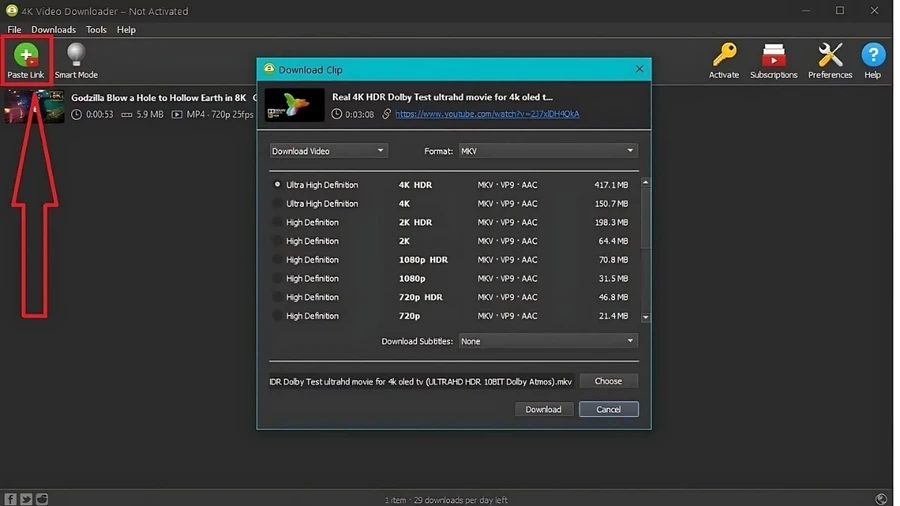Click Godzilla video thumbnail in list
The width and height of the screenshot is (900, 506).
click(x=34, y=106)
